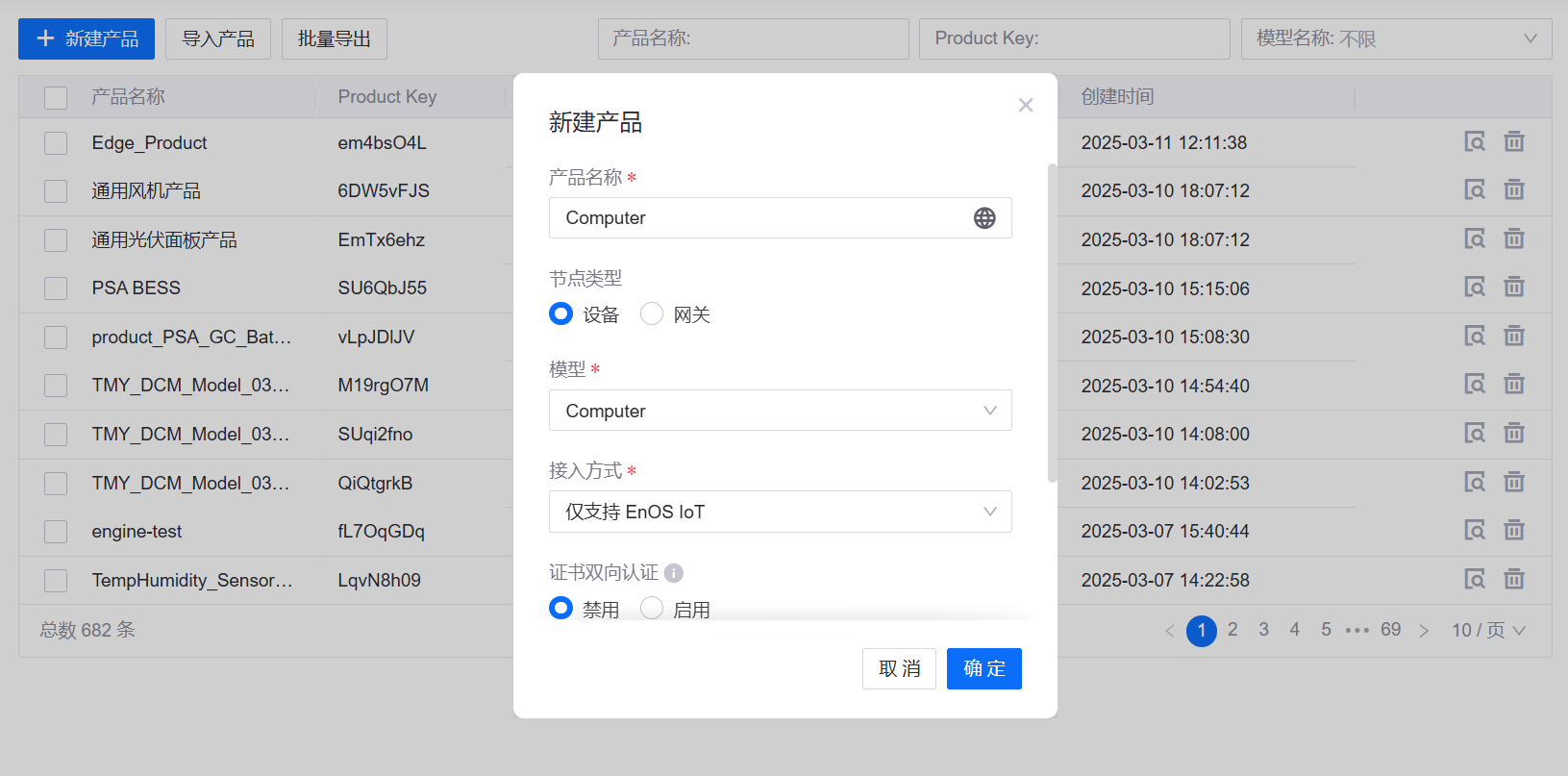
Task: Select the 网关 node type radio
Action: point(652,314)
